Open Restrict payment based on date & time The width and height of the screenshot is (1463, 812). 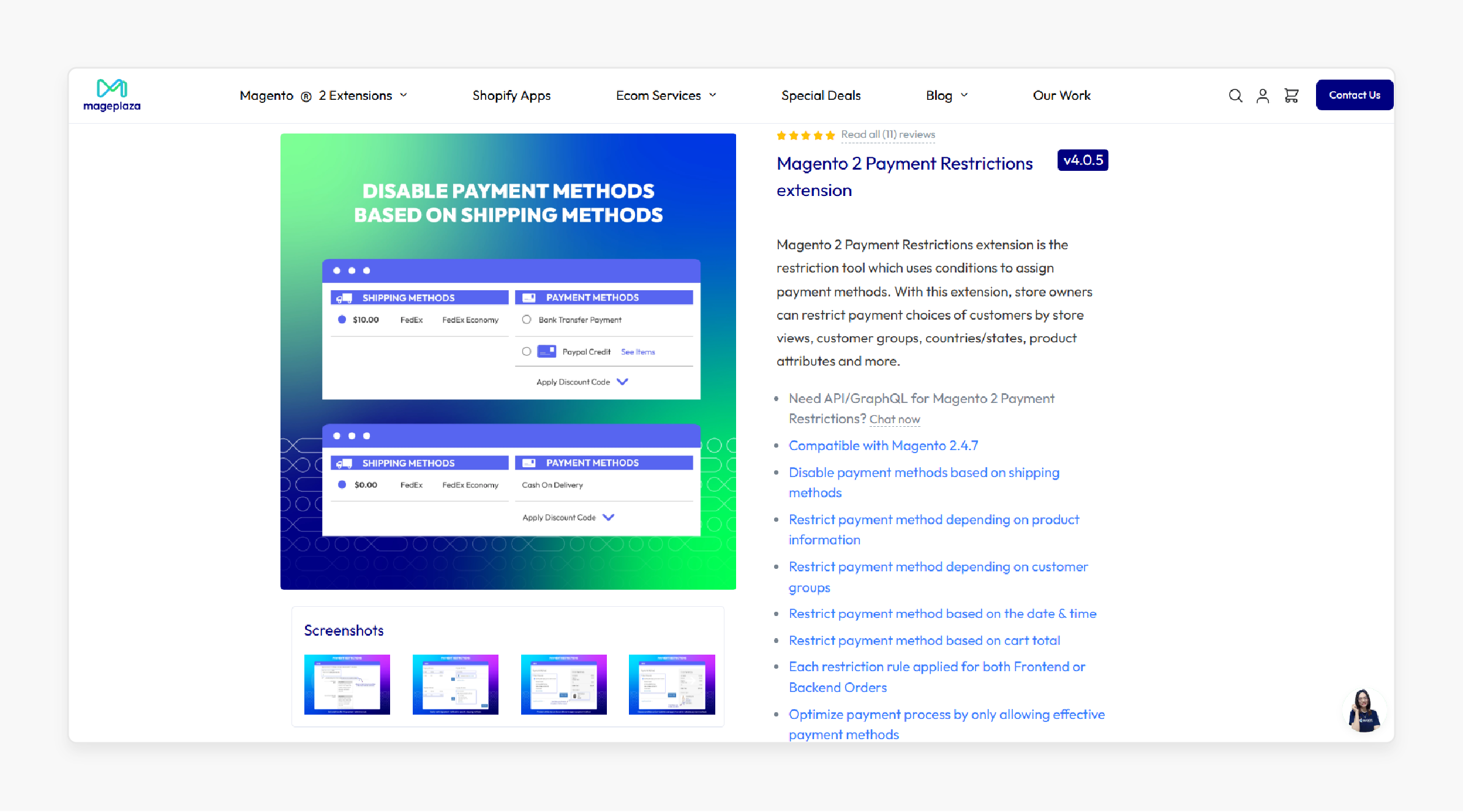tap(942, 614)
